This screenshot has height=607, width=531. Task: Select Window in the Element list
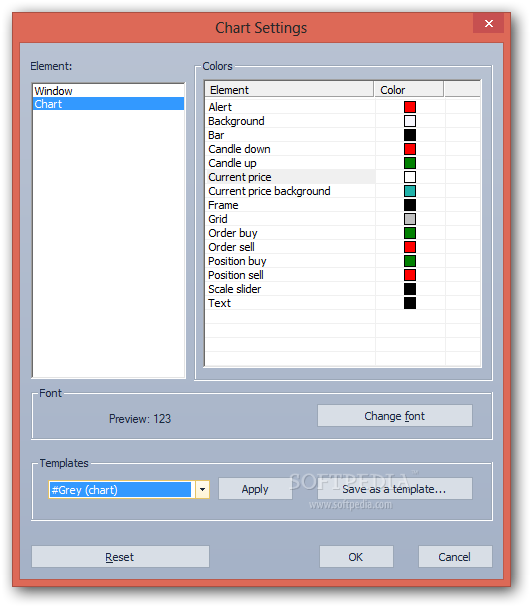[x=108, y=91]
